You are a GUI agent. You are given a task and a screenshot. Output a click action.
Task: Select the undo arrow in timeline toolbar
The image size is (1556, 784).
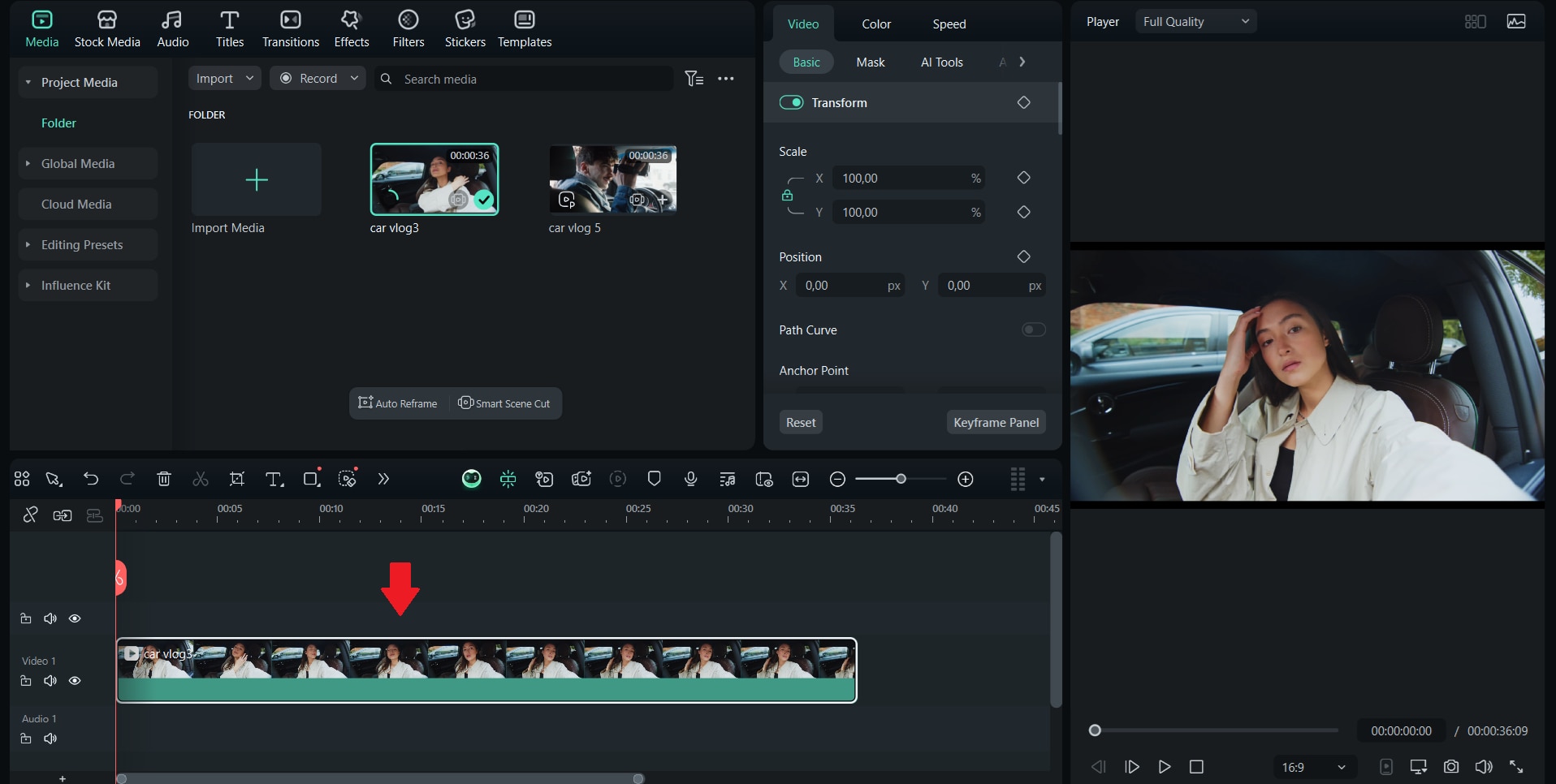pyautogui.click(x=91, y=479)
